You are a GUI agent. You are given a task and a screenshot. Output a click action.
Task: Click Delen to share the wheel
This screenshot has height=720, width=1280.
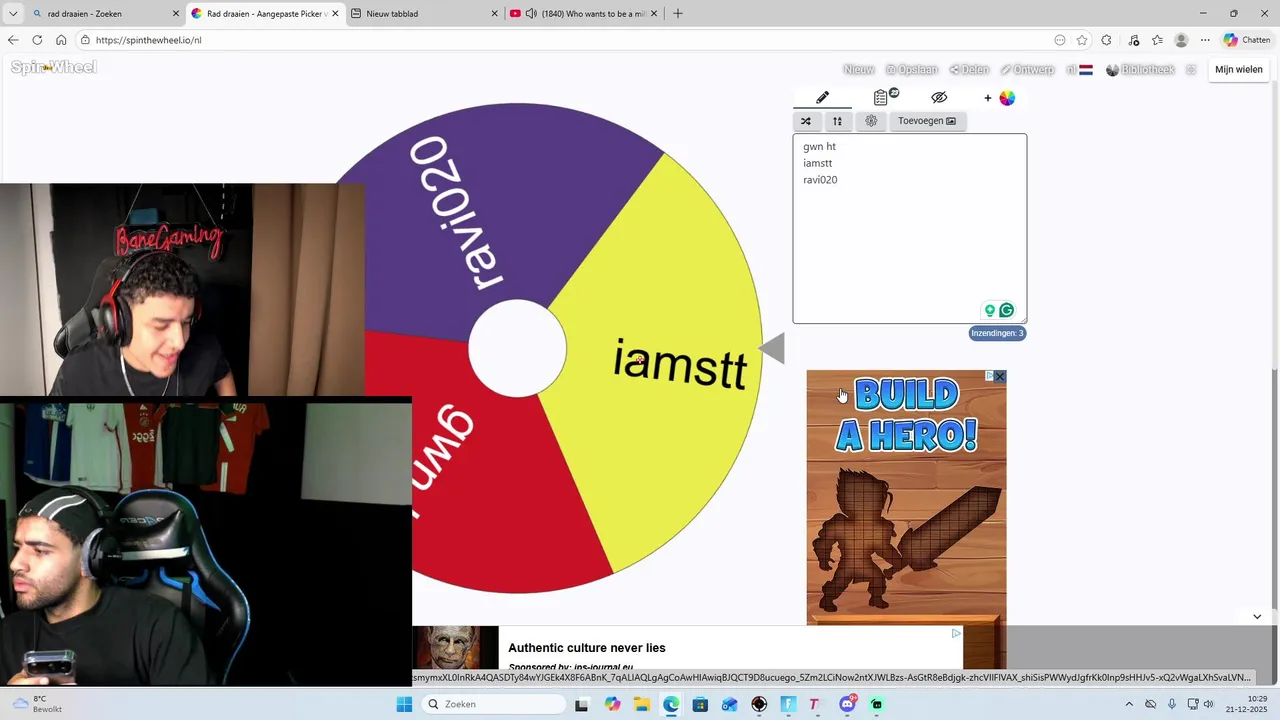(969, 70)
